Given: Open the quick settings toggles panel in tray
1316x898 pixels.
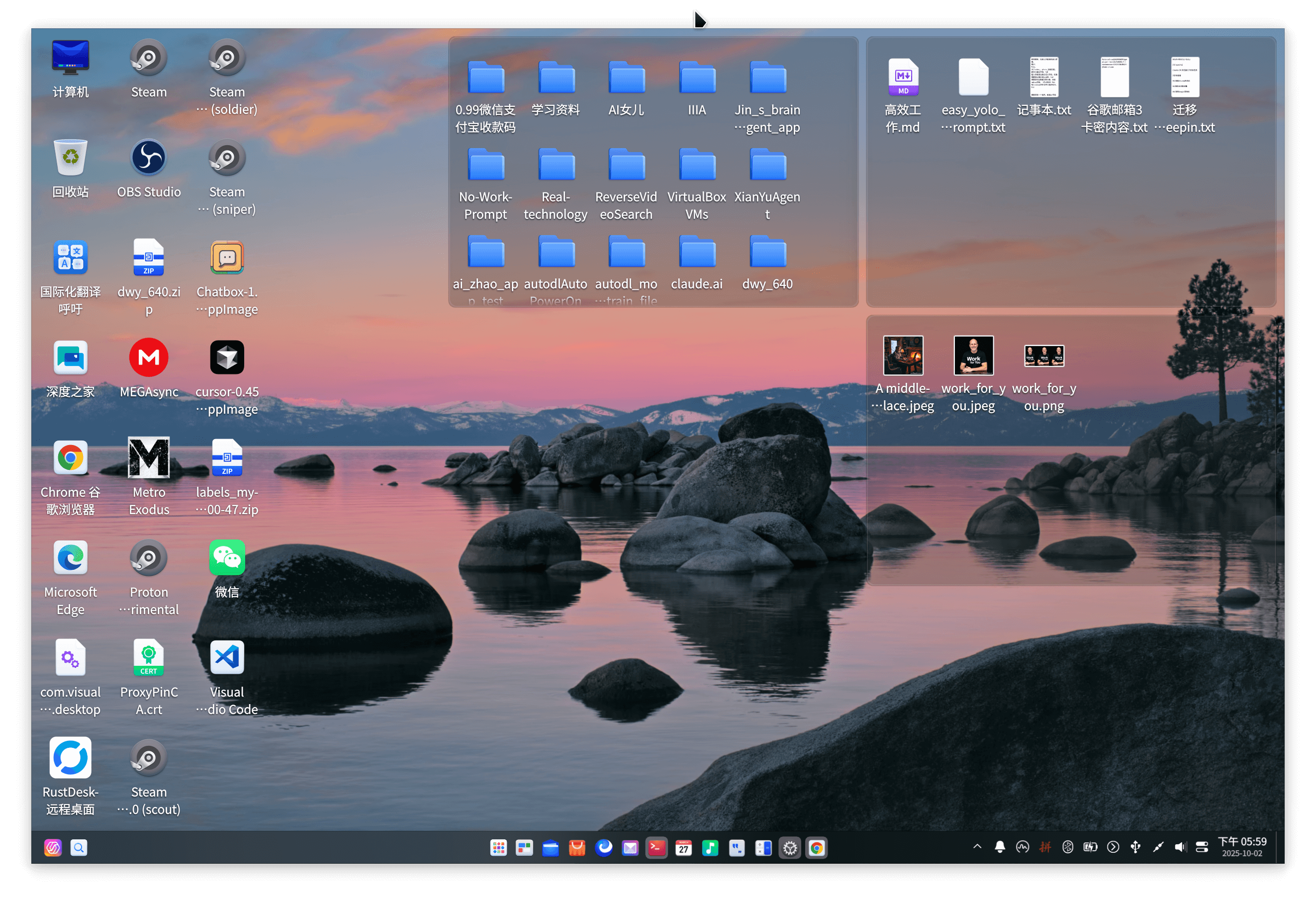Looking at the screenshot, I should [x=1202, y=848].
